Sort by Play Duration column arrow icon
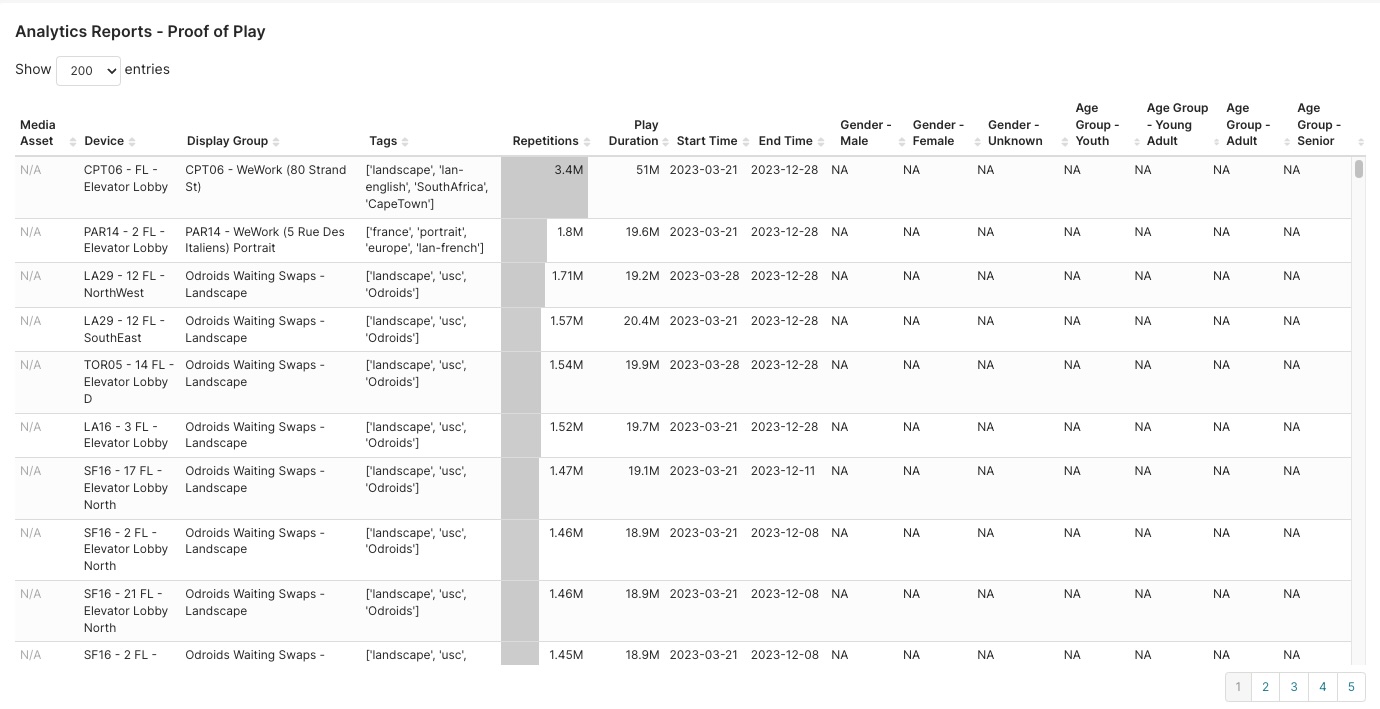This screenshot has height=709, width=1380. tap(665, 142)
